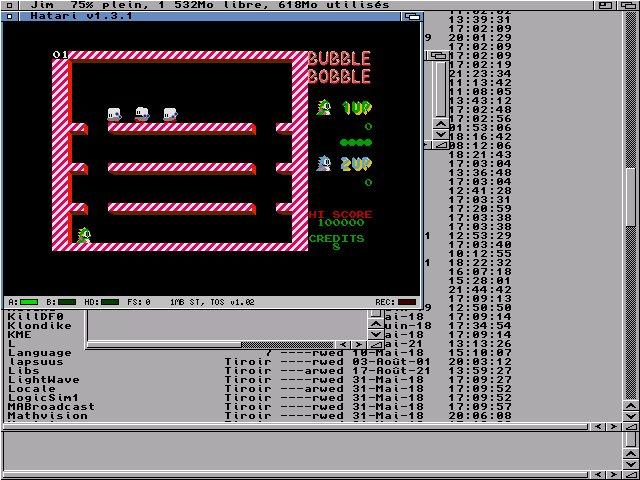Click the Jim window resize gadget
Viewport: 640px width, 480px height.
(630, 427)
